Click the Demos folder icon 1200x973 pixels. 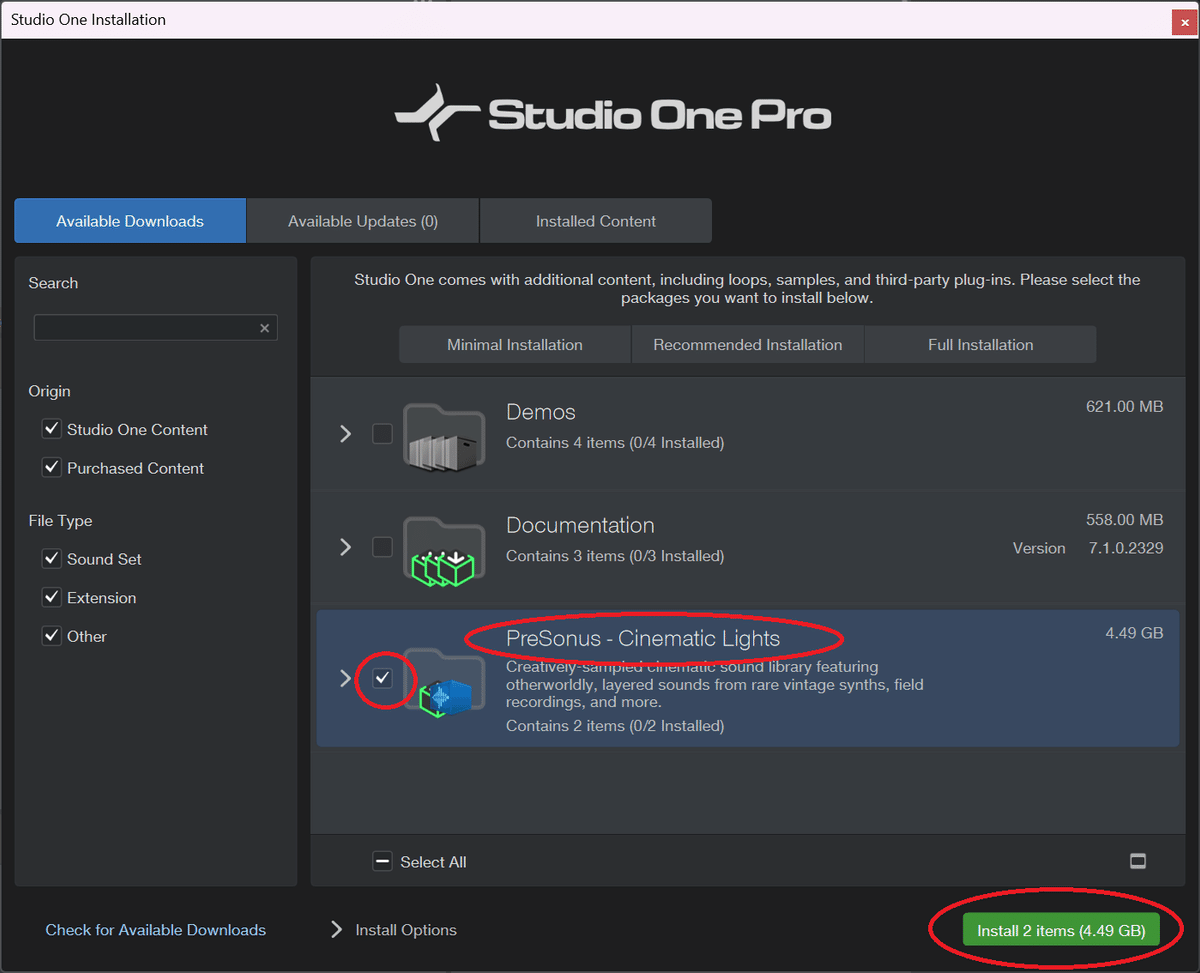click(444, 436)
